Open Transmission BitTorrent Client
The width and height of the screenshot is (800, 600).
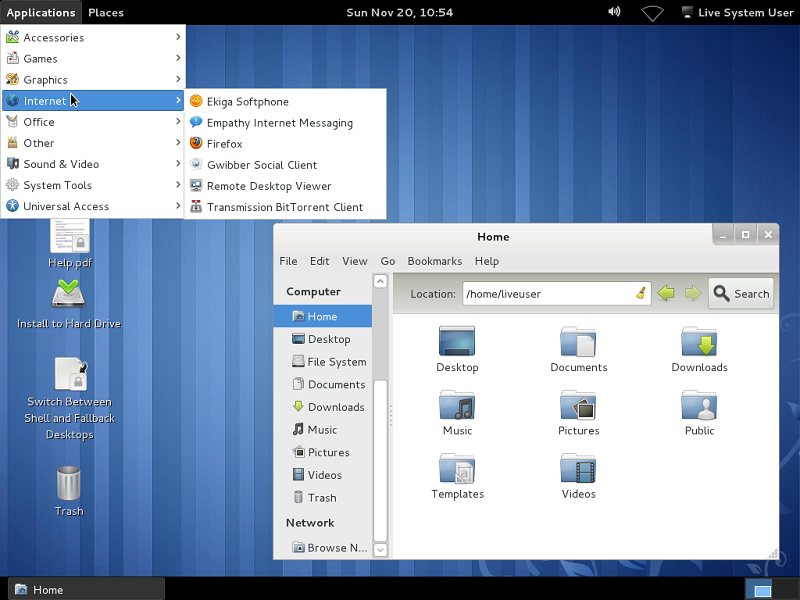(x=284, y=207)
